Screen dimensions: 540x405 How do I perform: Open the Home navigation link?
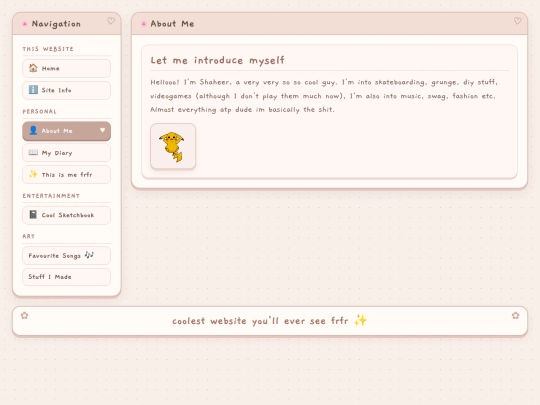click(x=66, y=68)
